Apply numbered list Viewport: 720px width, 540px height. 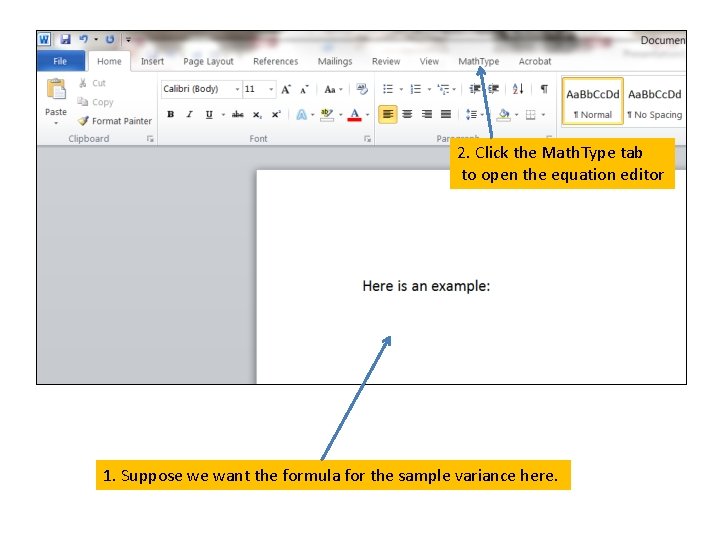coord(416,89)
